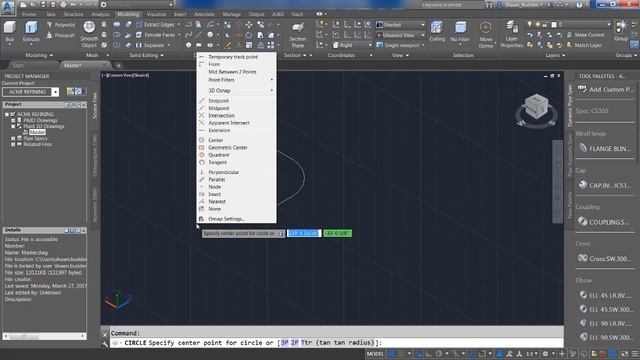Select ELL 45 LR BV palette tool
This screenshot has height=360, width=640.
606,295
